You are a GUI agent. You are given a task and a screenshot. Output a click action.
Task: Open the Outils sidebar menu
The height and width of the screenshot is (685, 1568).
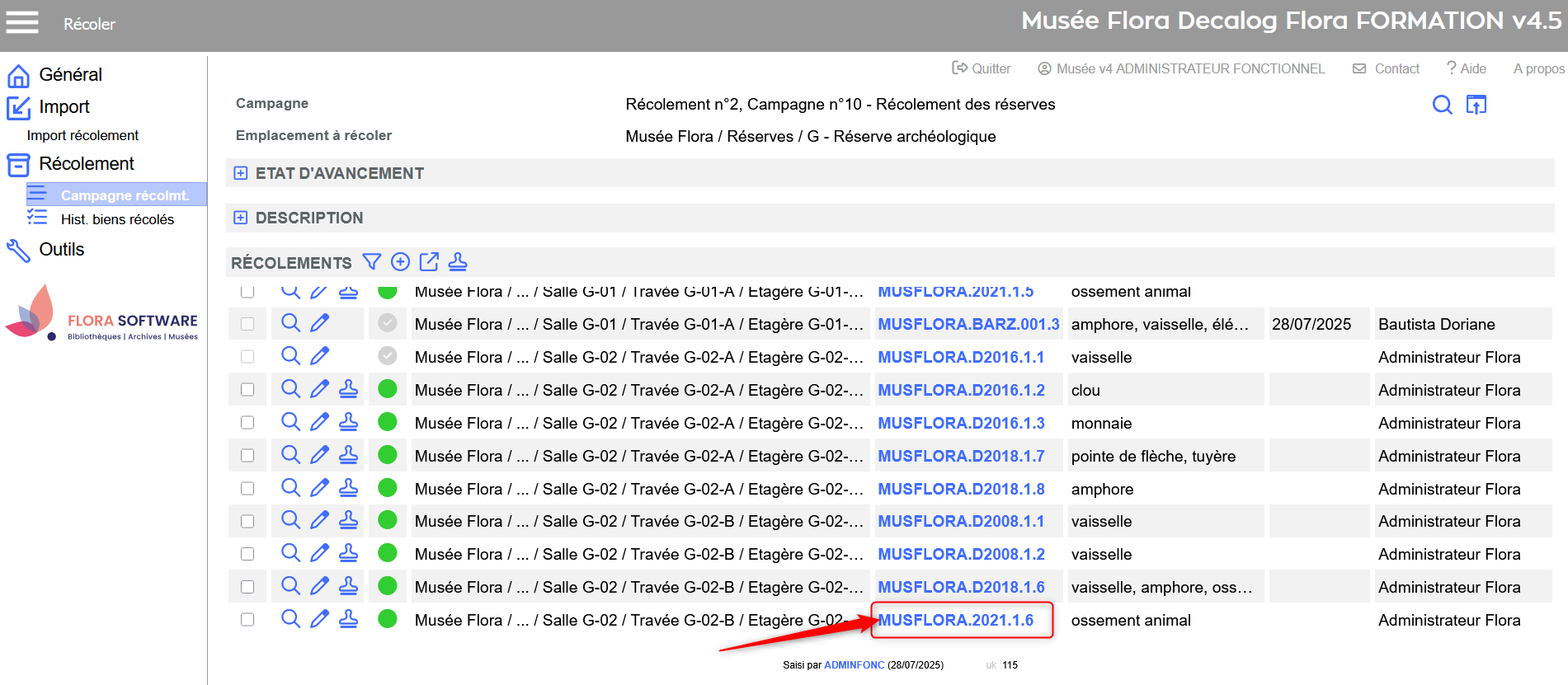click(61, 249)
